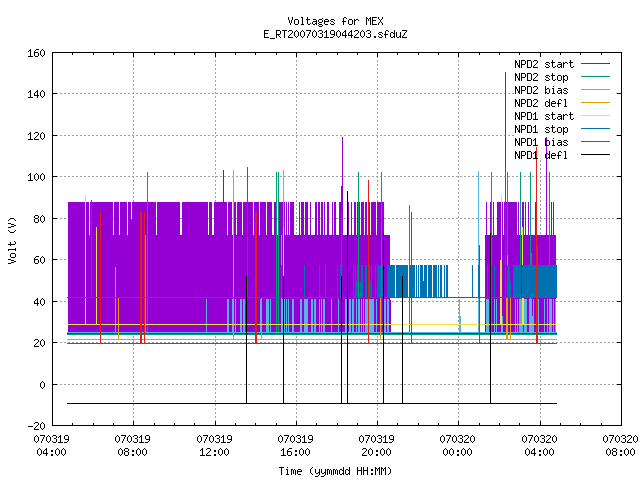Click the red NPD1 bias legend line
This screenshot has height=480, width=640.
[595, 142]
